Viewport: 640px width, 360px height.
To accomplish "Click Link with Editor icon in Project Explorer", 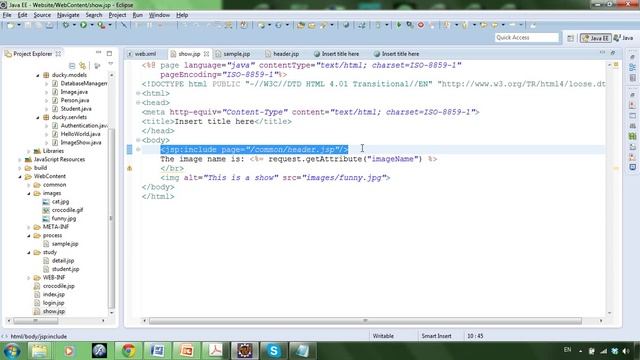I will (x=83, y=65).
